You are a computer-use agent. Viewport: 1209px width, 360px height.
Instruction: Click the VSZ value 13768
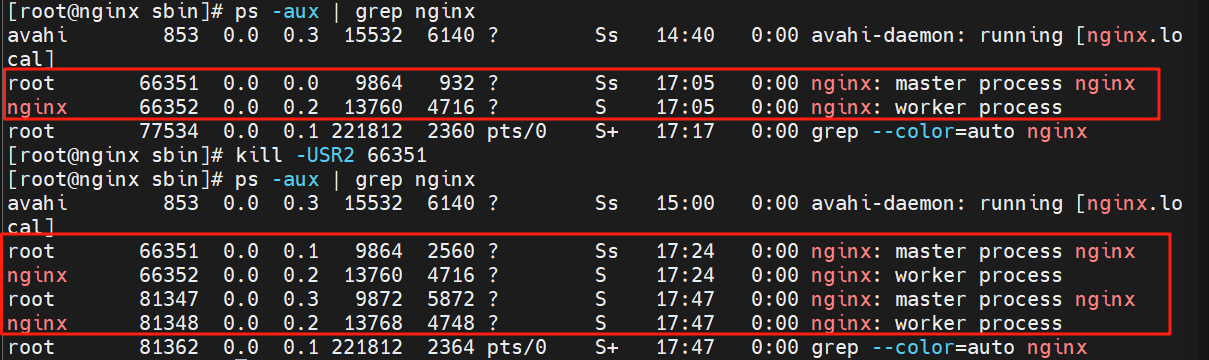click(372, 323)
